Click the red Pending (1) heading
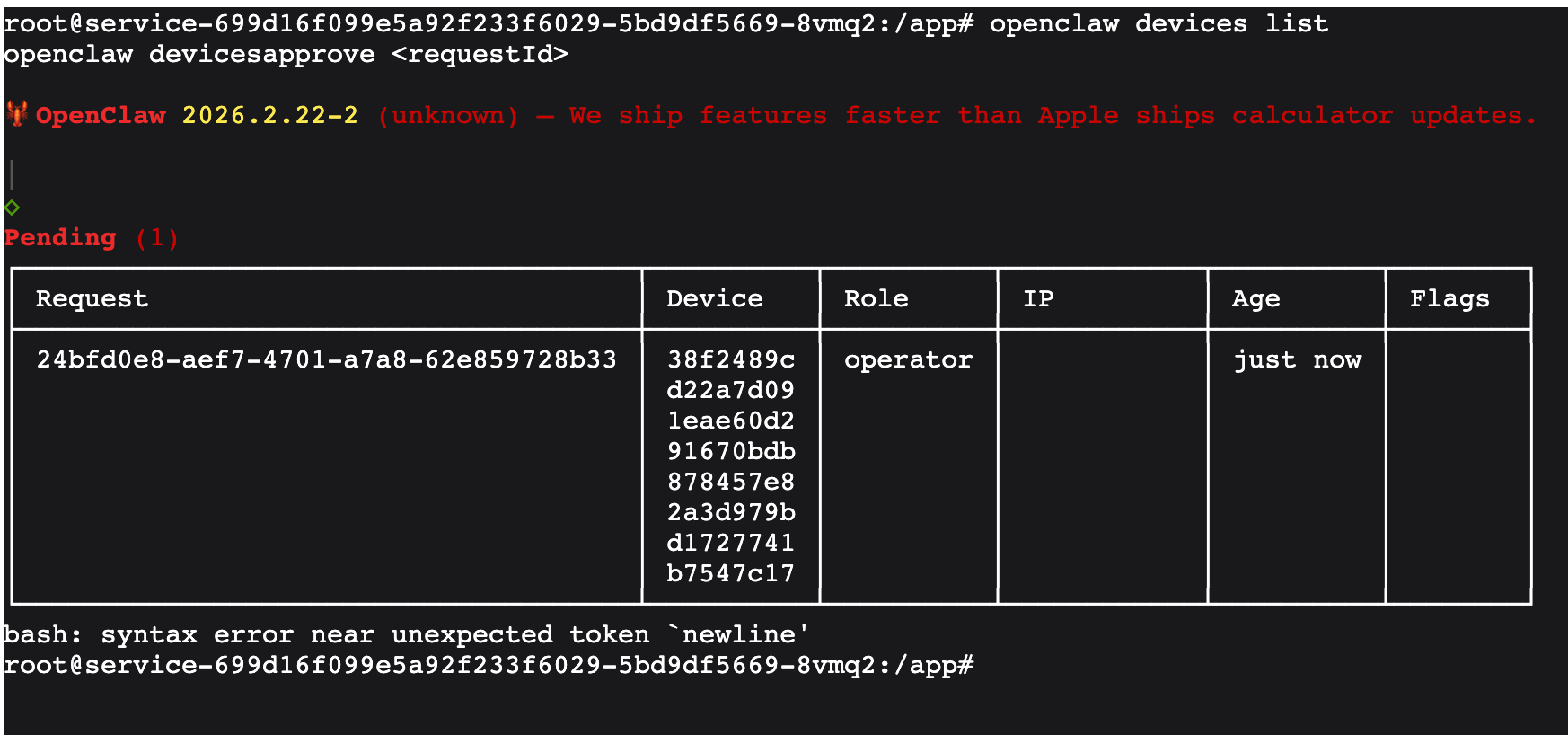This screenshot has height=735, width=1568. (x=91, y=238)
